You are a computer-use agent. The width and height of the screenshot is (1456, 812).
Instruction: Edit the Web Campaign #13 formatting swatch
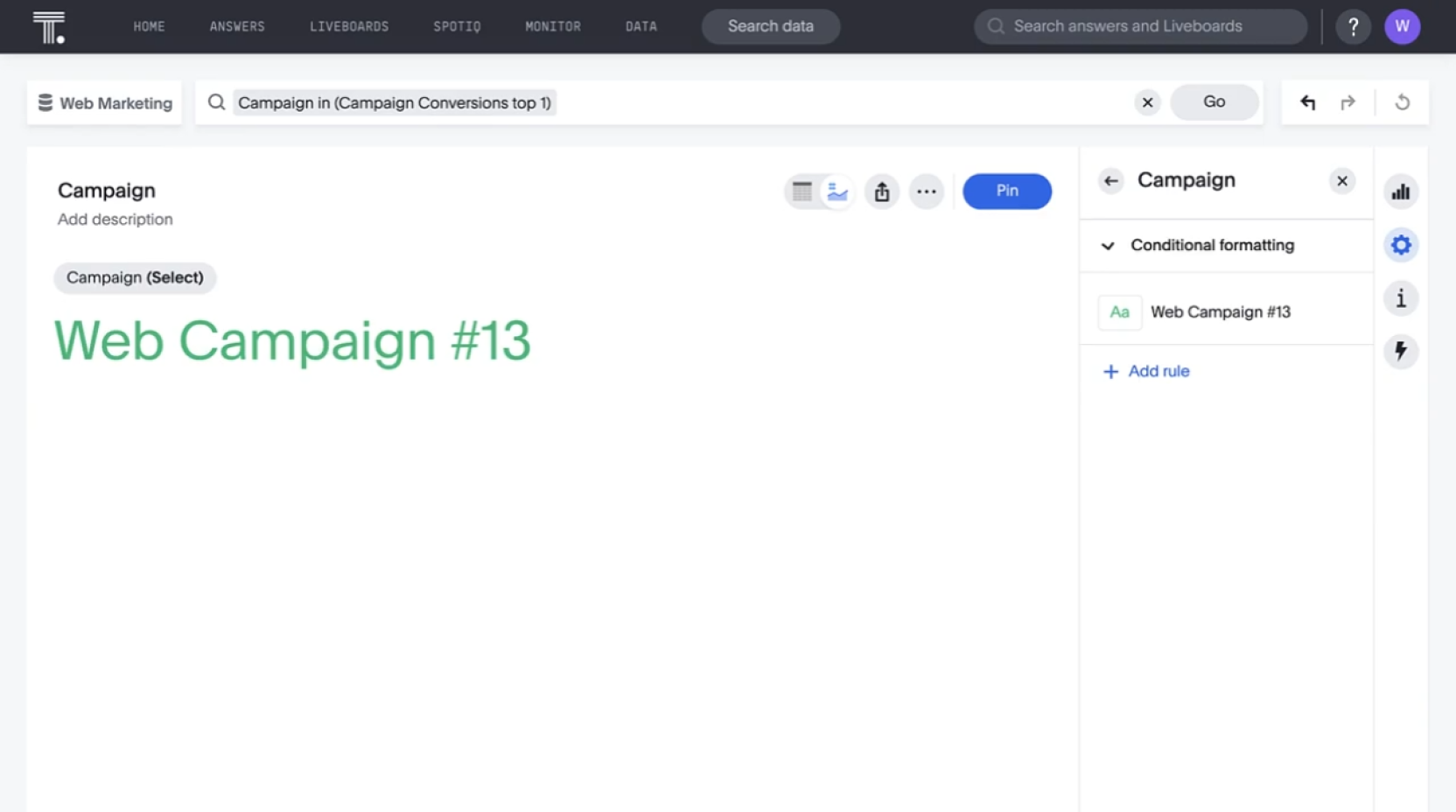[x=1119, y=311]
